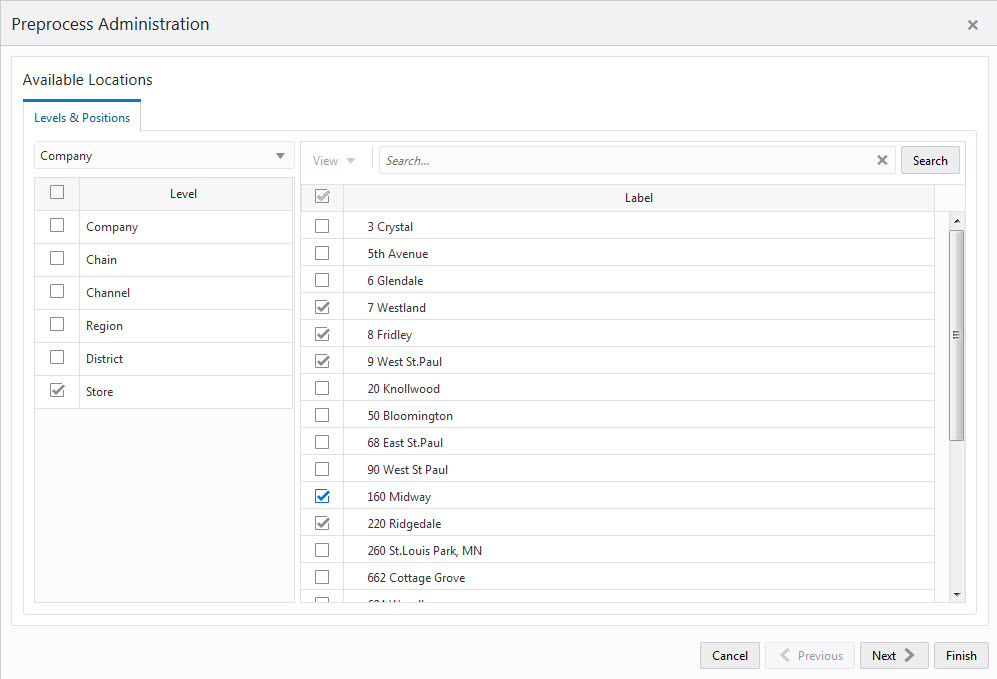
Task: Click the '6 Glendale' label text
Action: (x=395, y=281)
